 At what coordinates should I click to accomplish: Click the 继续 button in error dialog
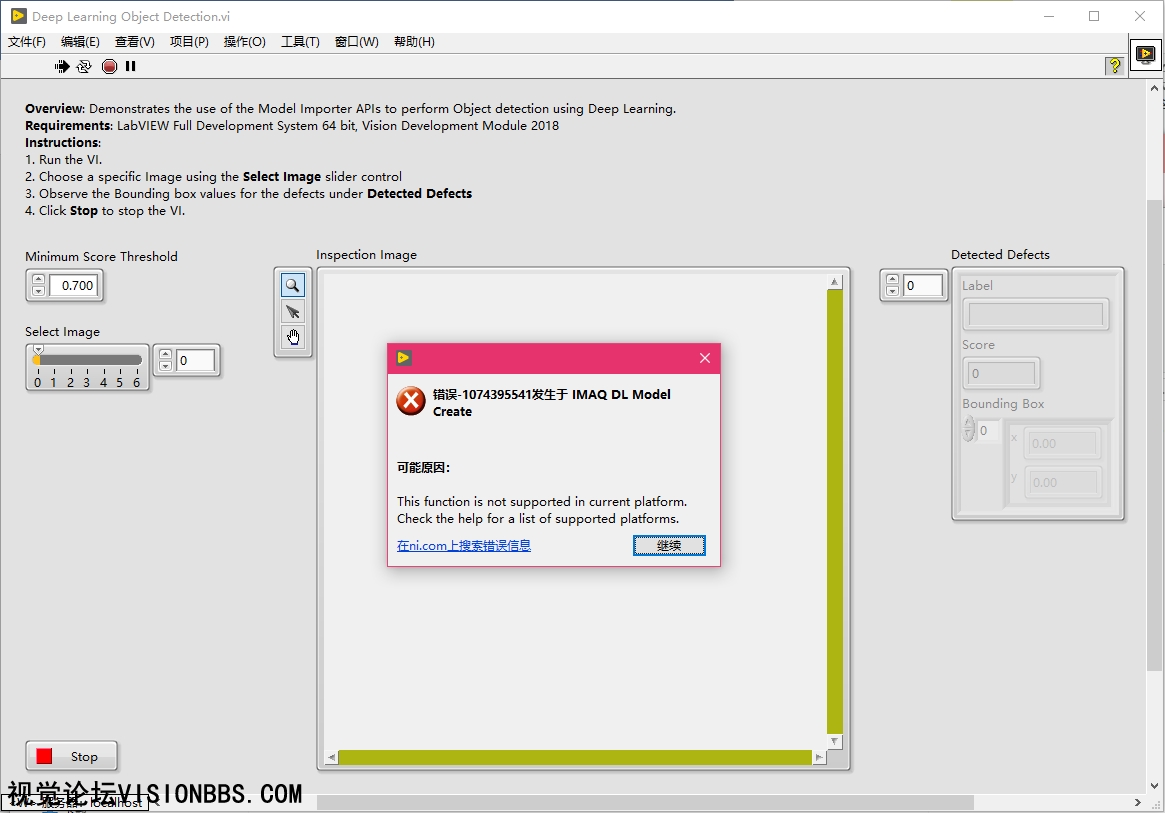[669, 545]
